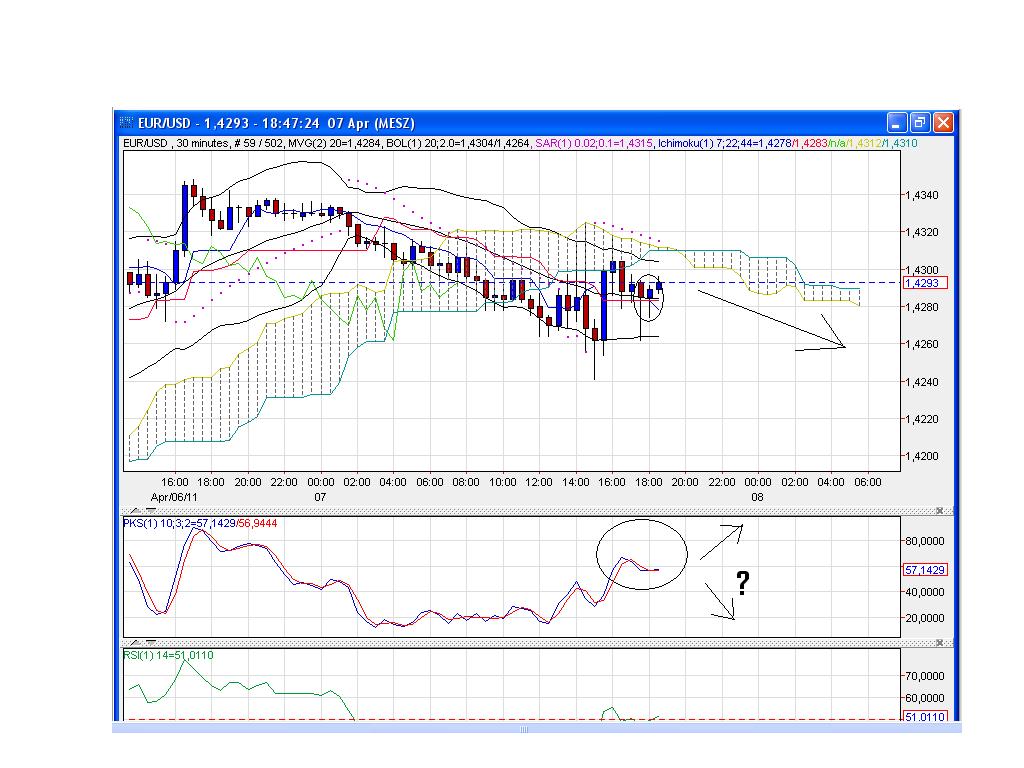The height and width of the screenshot is (768, 1024).
Task: Click the dash icon beside the divider triangle
Action: pyautogui.click(x=150, y=511)
